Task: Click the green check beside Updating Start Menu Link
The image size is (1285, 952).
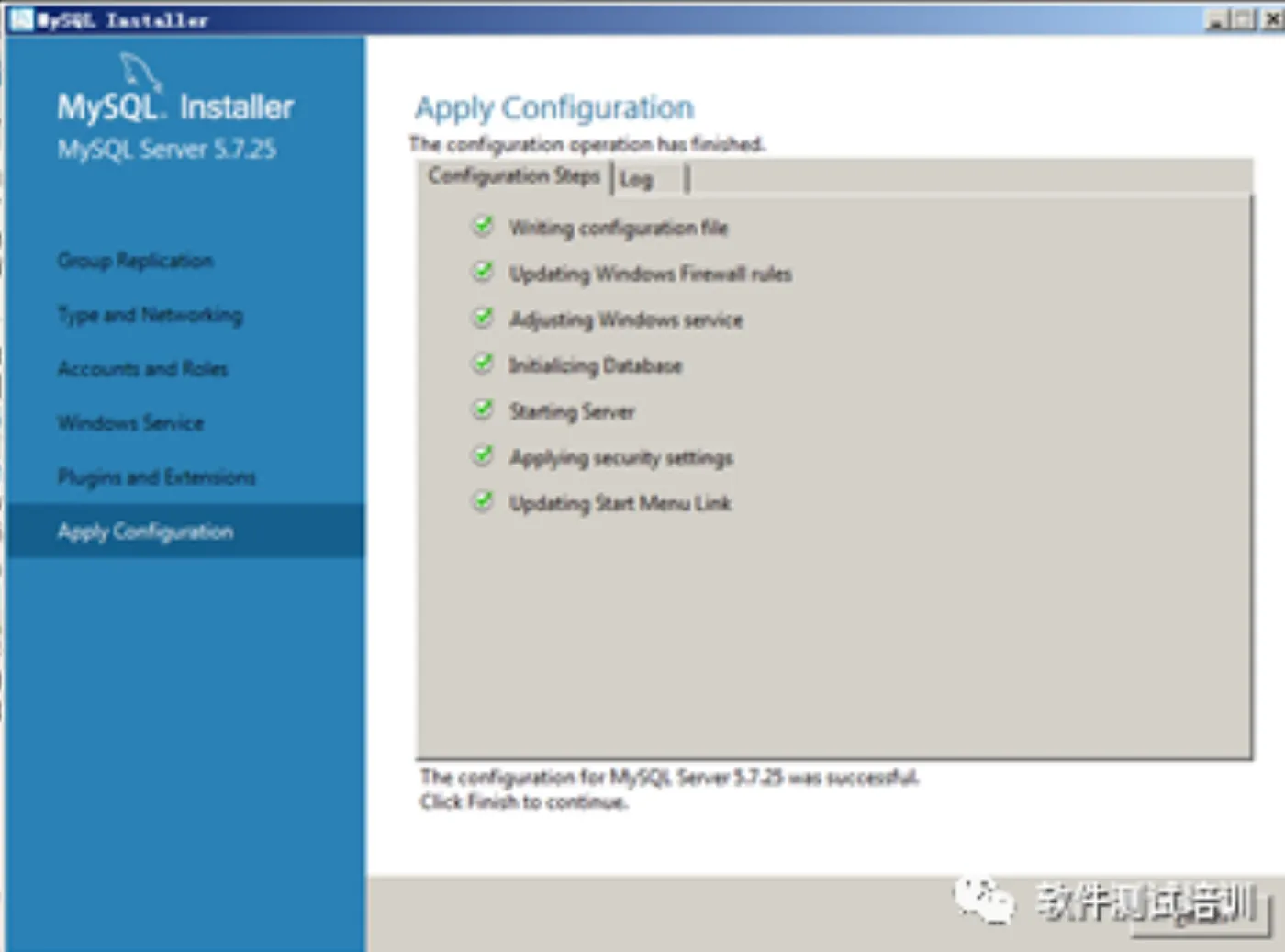Action: coord(482,501)
